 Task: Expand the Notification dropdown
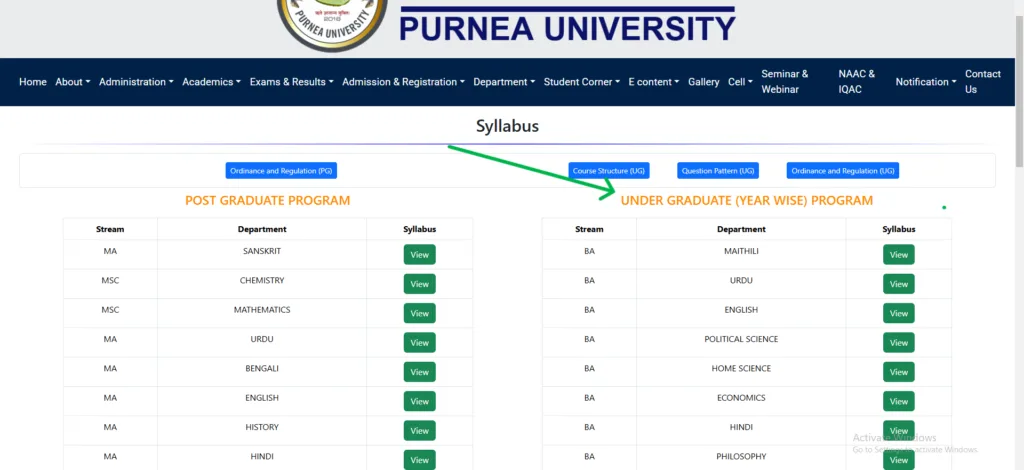(926, 82)
